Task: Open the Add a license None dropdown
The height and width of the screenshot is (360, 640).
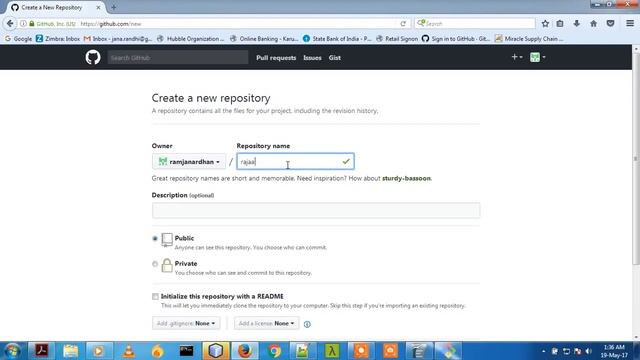Action: (267, 323)
